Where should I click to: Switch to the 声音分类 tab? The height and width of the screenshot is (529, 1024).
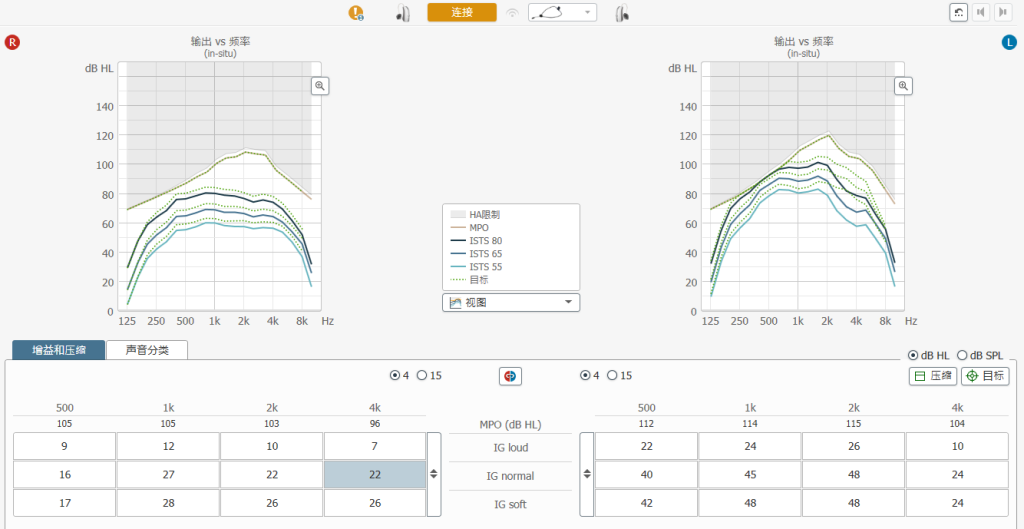tap(147, 350)
